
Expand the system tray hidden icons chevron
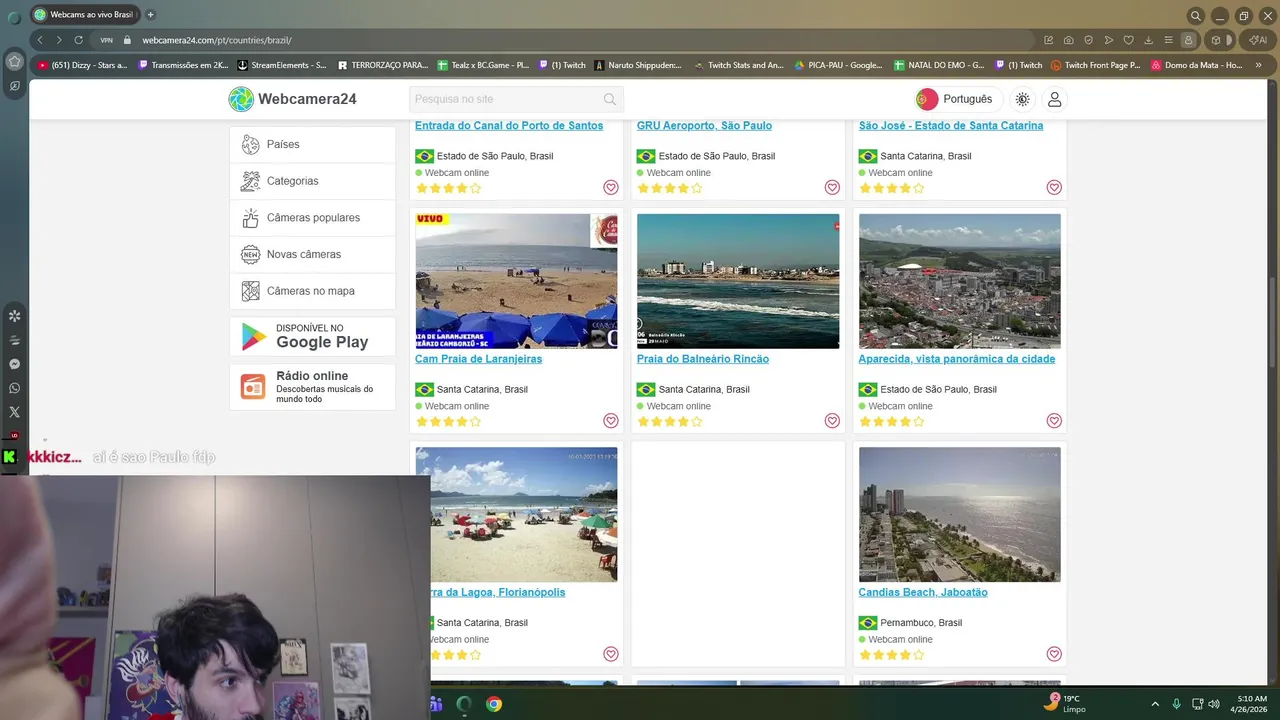click(x=1155, y=704)
